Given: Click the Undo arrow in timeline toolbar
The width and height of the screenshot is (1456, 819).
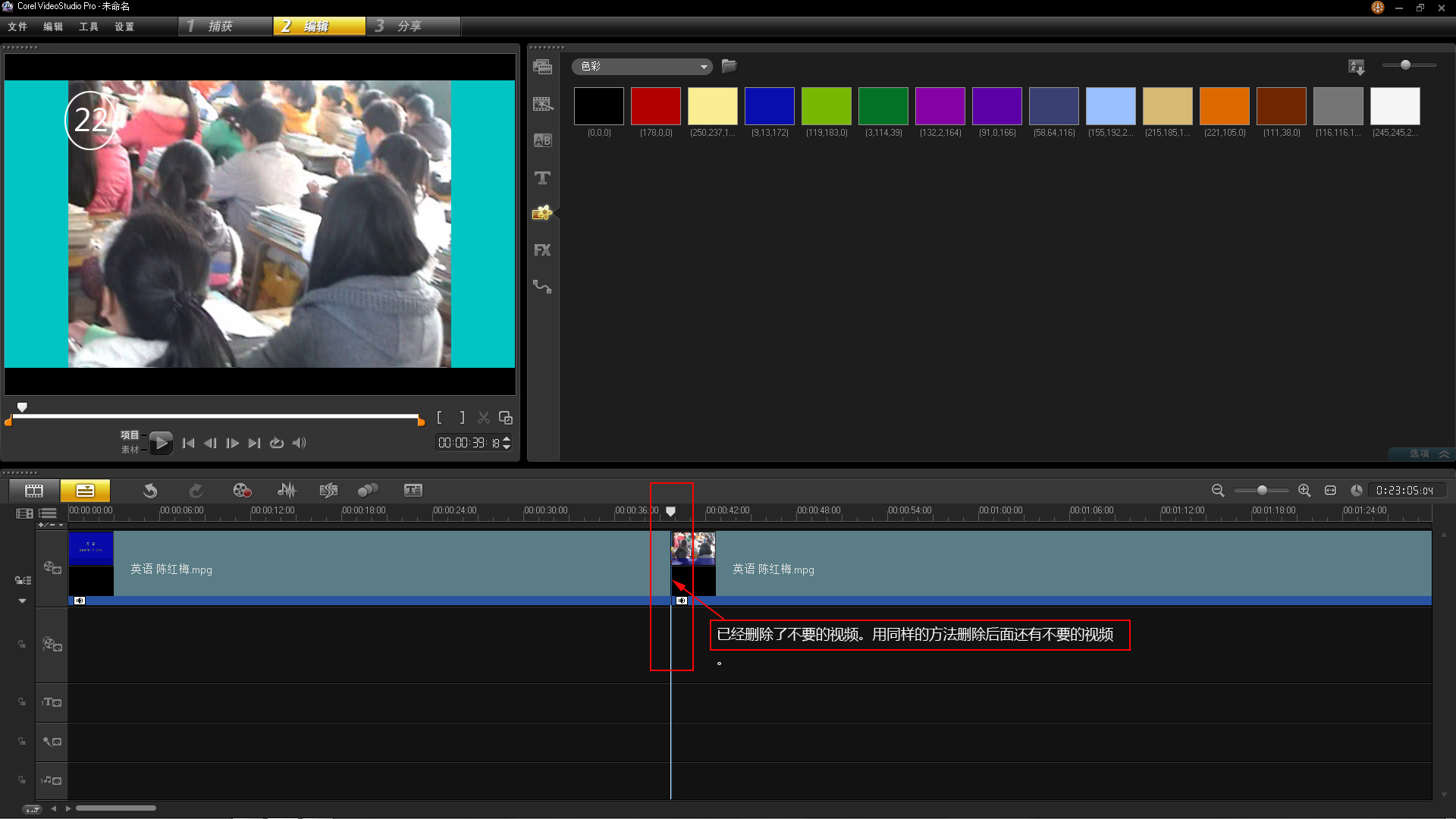Looking at the screenshot, I should tap(150, 491).
